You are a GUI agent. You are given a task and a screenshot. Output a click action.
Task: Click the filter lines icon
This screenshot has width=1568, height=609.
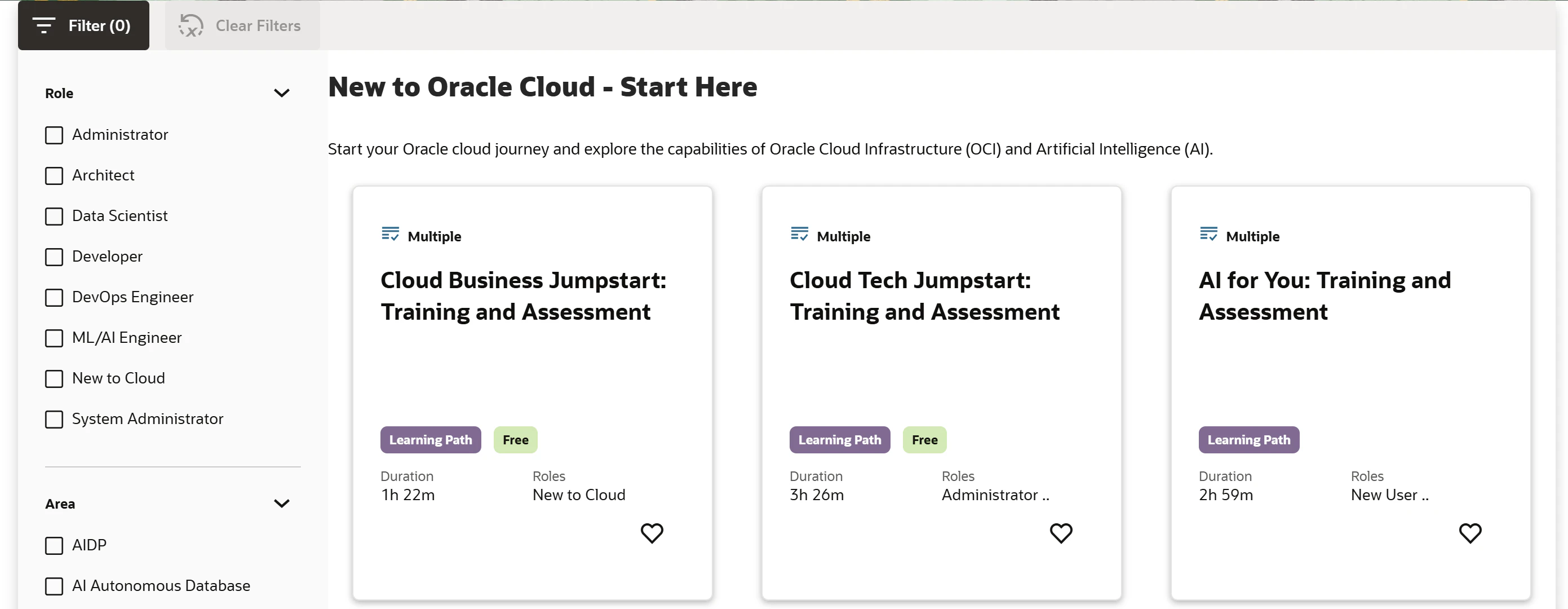click(x=44, y=25)
